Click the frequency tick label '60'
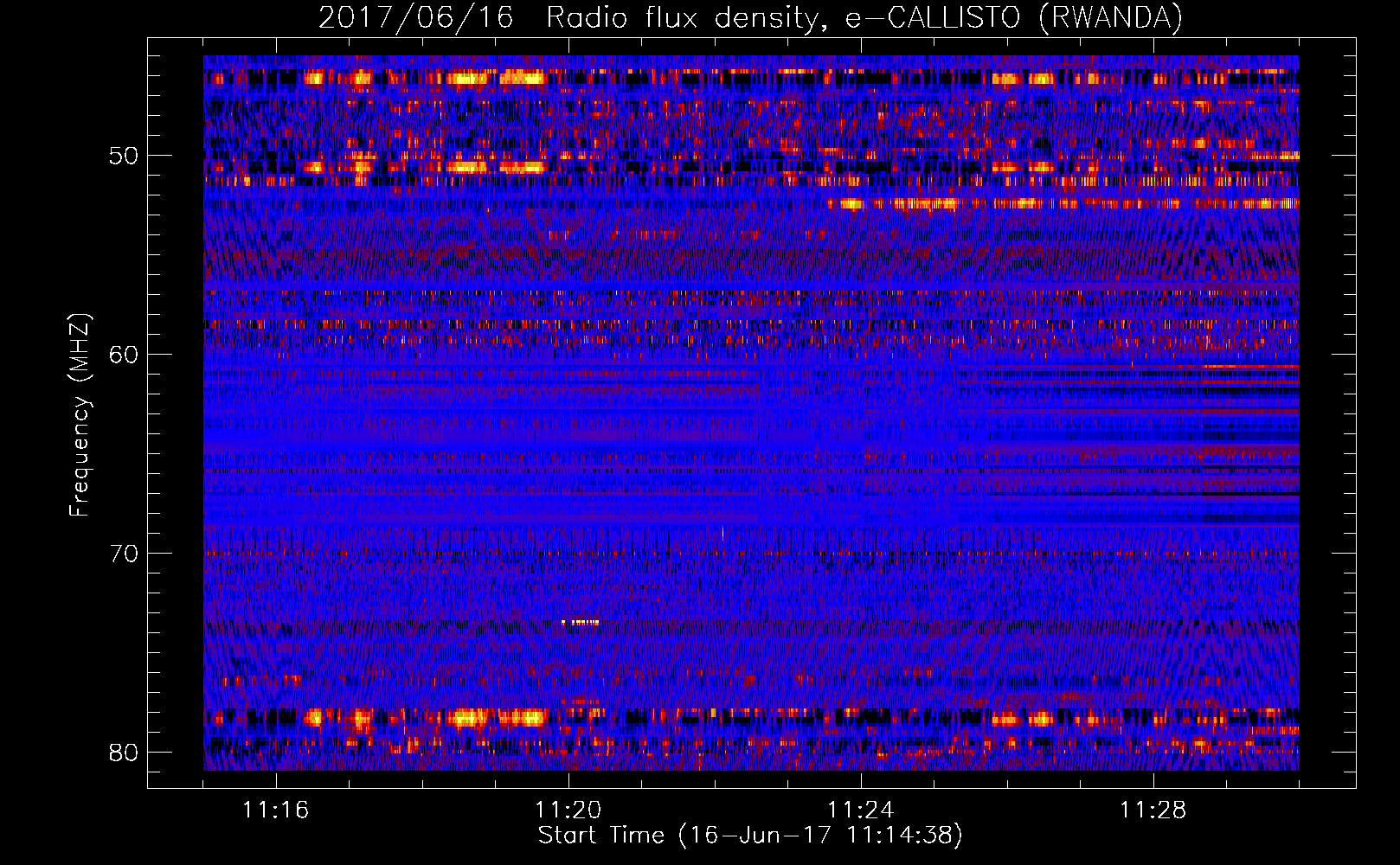Viewport: 1400px width, 865px height. point(124,355)
